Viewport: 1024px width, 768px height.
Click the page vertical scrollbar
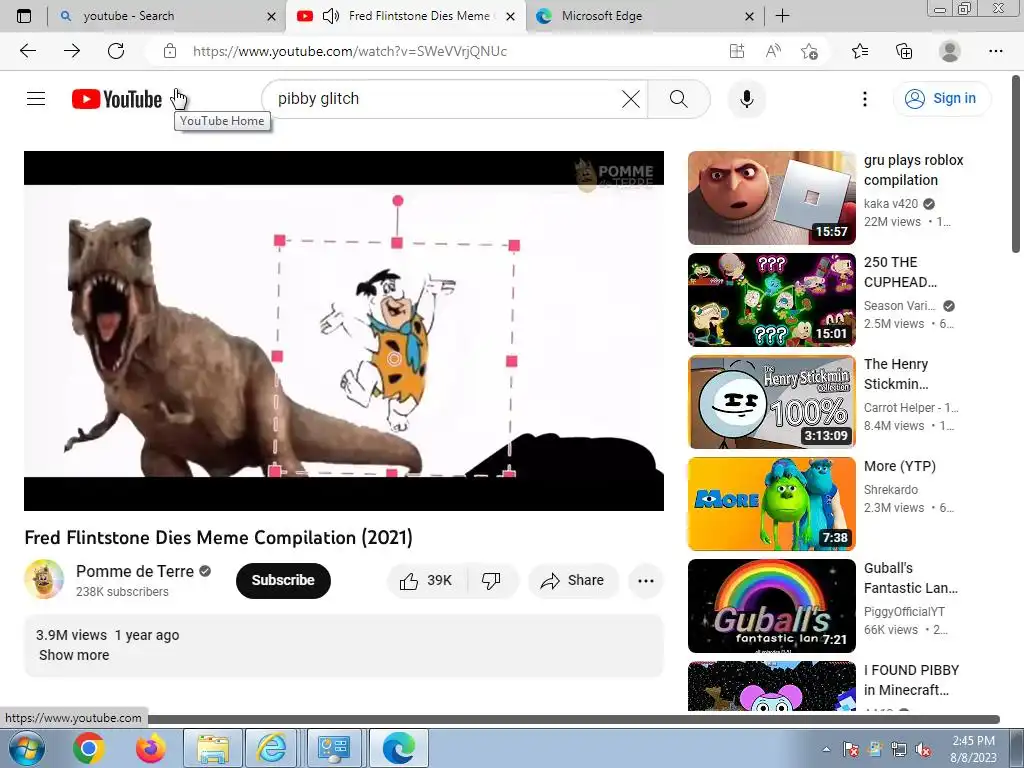pos(1016,163)
